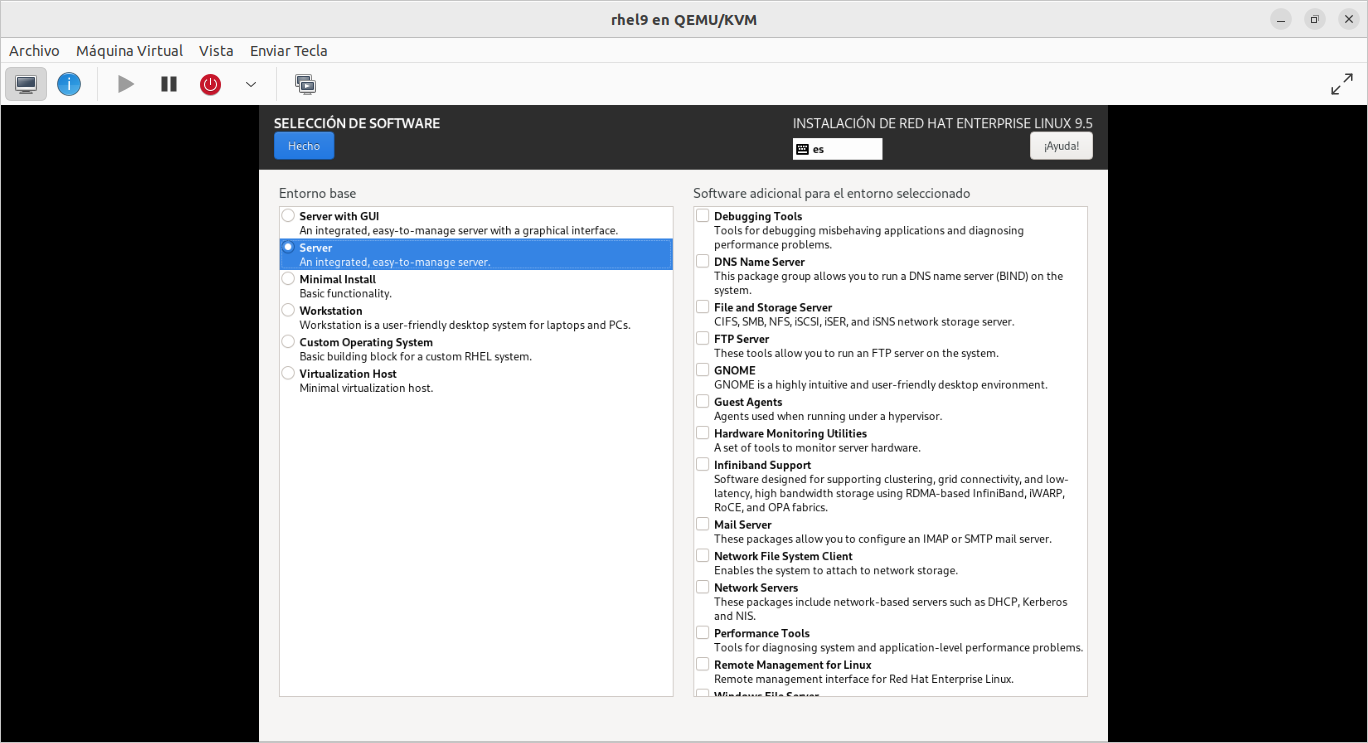Toggle fullscreen with the expand arrows icon
1368x743 pixels.
[1342, 85]
